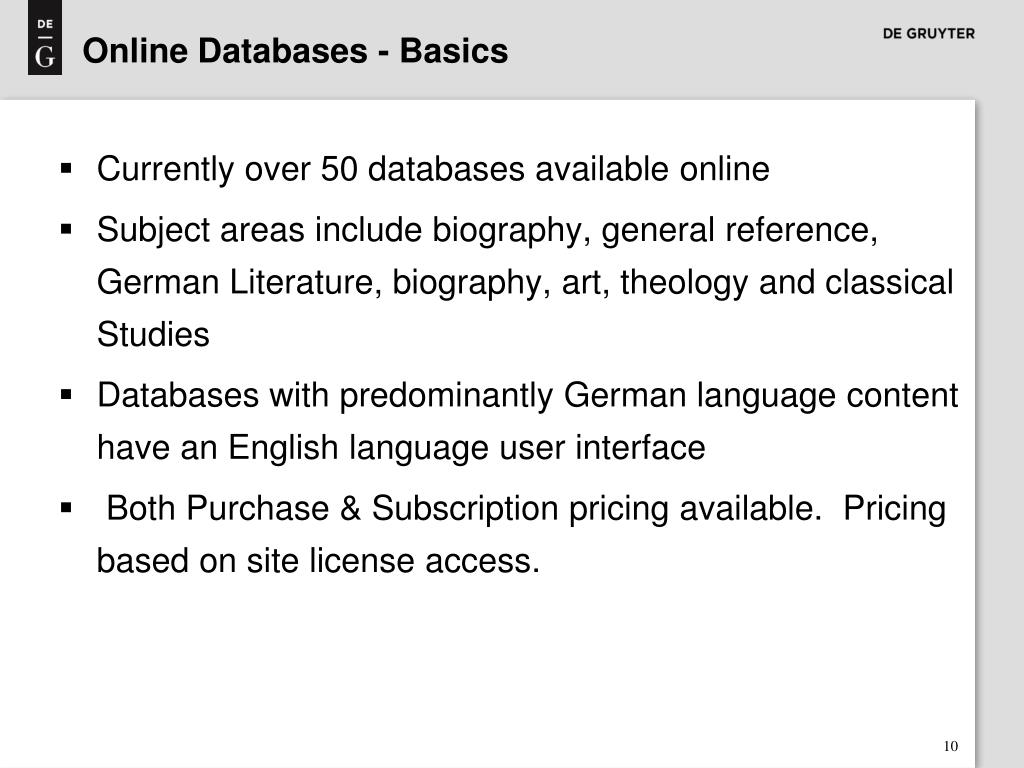This screenshot has height=768, width=1024.
Task: Click the bullet marker beside Databases with predominantly
Action: (x=66, y=394)
